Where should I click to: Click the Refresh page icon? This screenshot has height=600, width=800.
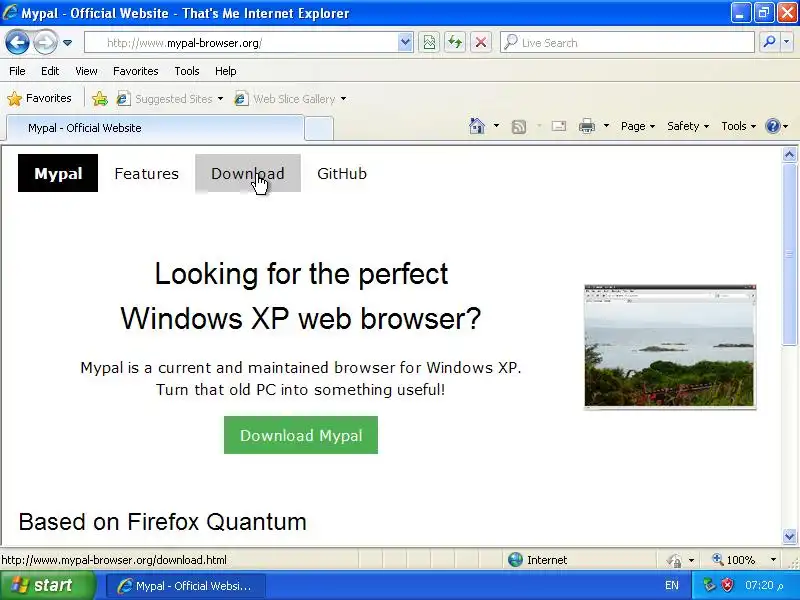pyautogui.click(x=455, y=43)
